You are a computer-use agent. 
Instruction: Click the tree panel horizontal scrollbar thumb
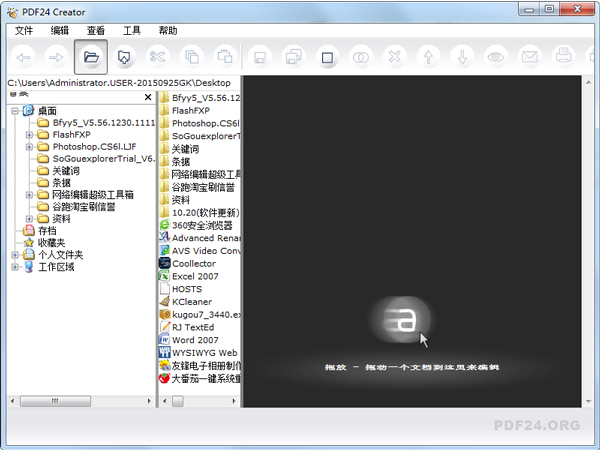coord(55,401)
